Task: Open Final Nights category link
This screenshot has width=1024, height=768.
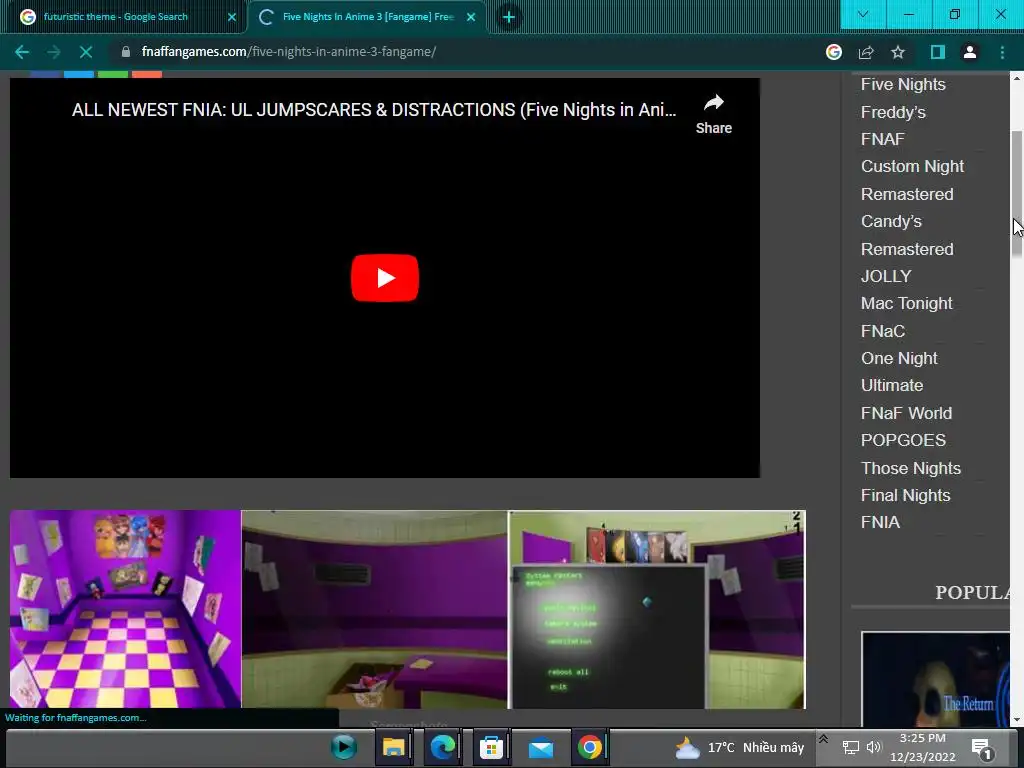Action: (906, 496)
